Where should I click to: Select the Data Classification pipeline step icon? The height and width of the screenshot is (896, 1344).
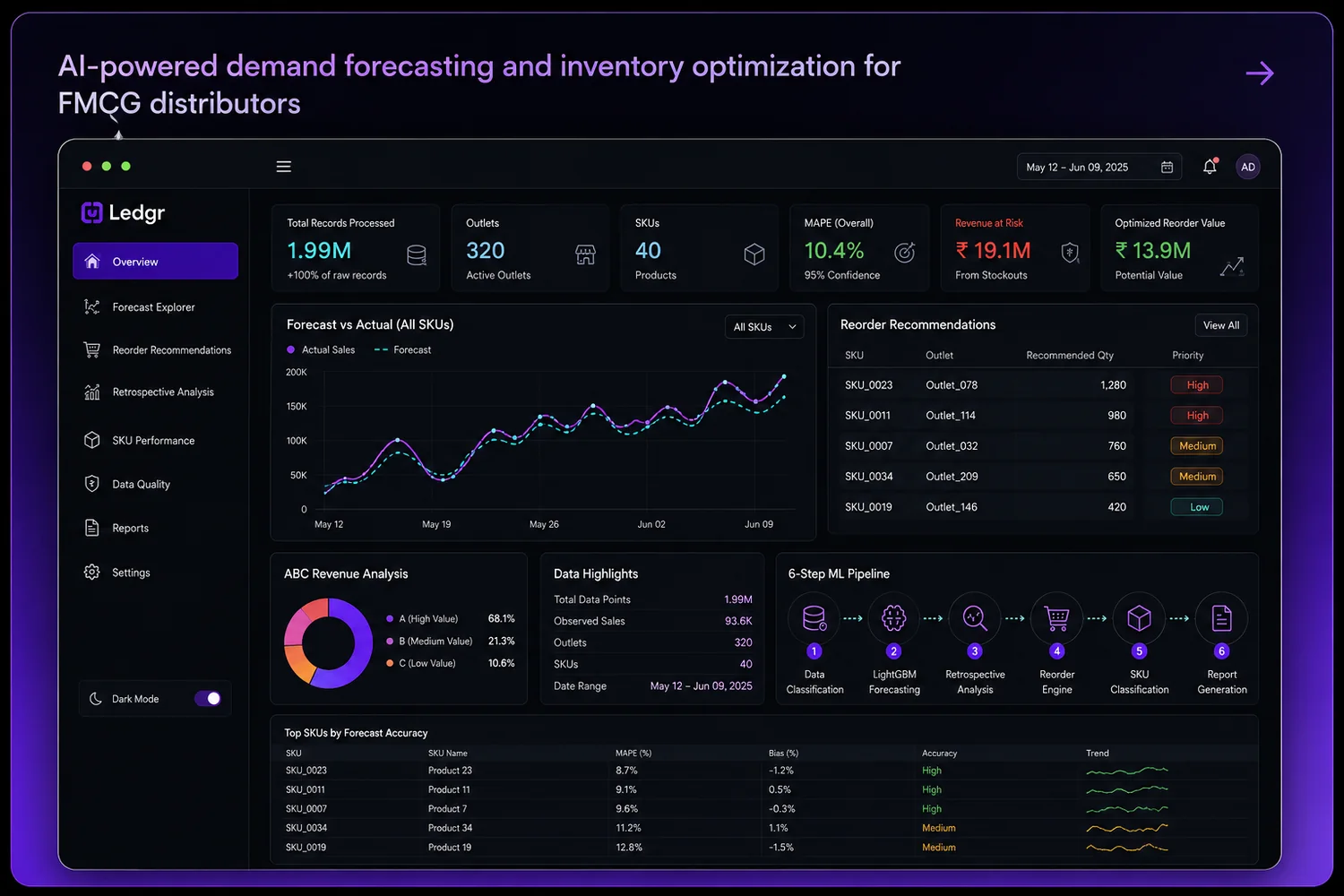click(814, 618)
